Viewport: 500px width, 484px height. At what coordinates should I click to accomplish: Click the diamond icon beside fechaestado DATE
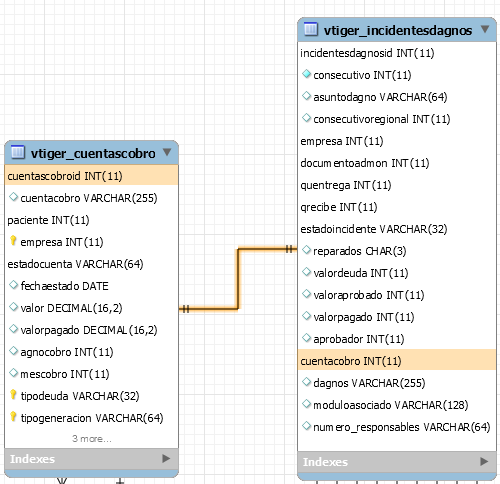tap(13, 285)
